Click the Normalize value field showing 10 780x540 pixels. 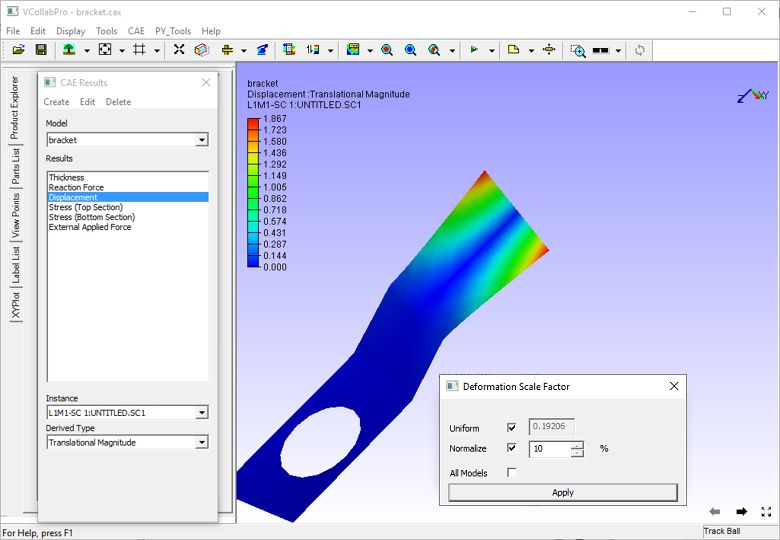pos(550,449)
